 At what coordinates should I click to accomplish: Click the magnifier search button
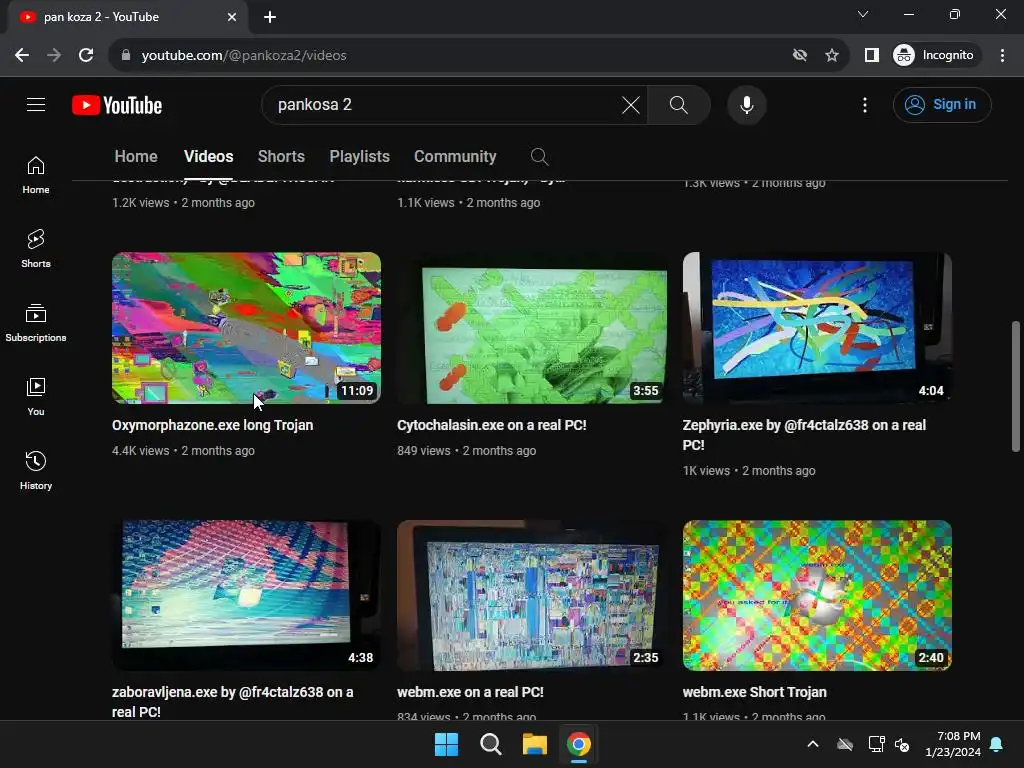(679, 104)
